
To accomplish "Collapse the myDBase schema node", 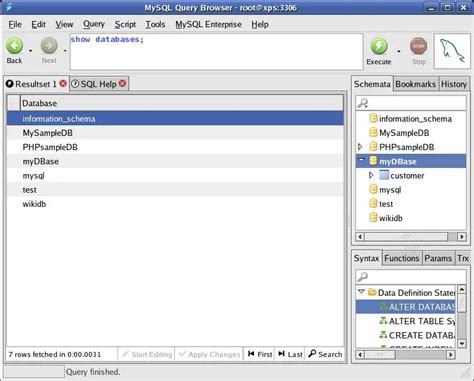I will click(361, 160).
